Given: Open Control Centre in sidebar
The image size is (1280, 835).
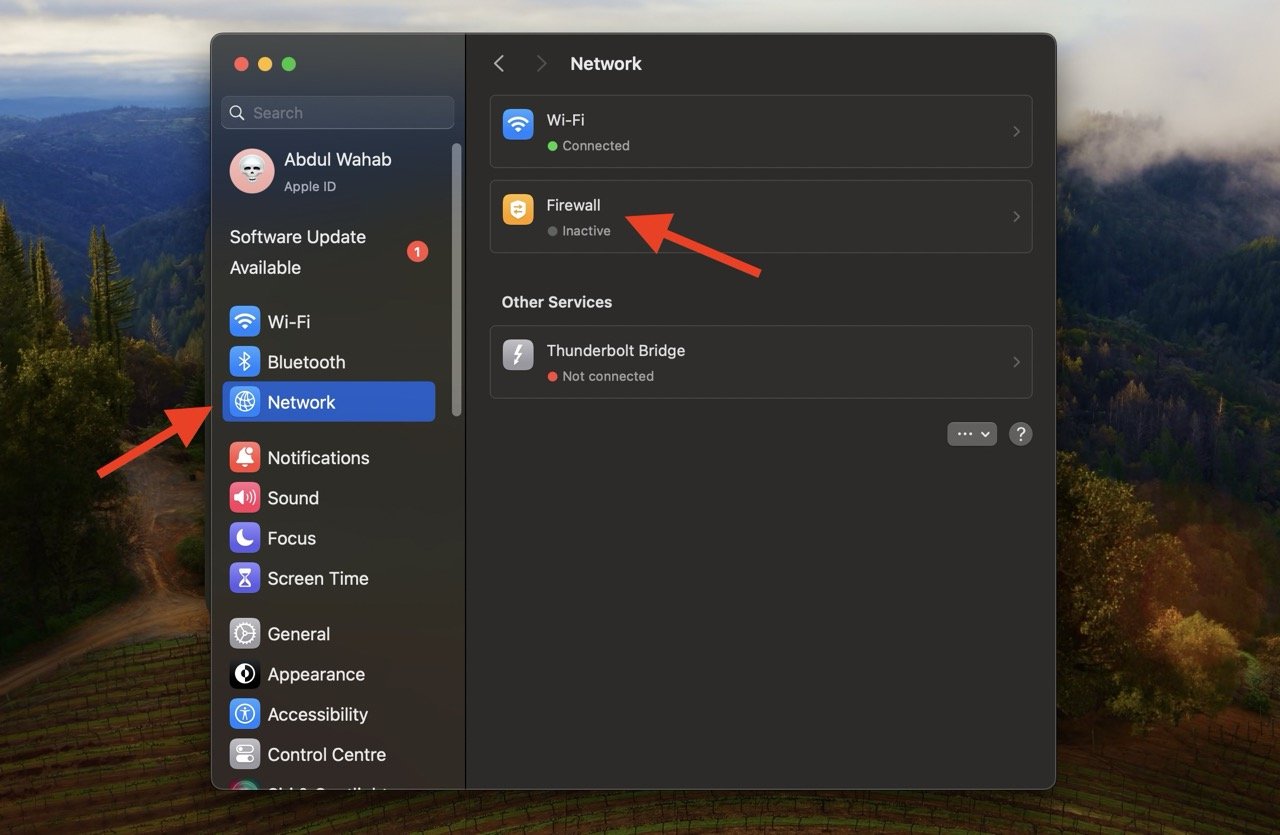Looking at the screenshot, I should click(326, 754).
